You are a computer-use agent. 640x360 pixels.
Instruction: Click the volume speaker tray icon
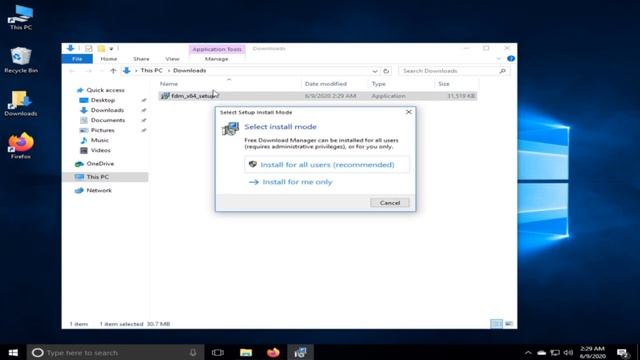(568, 353)
